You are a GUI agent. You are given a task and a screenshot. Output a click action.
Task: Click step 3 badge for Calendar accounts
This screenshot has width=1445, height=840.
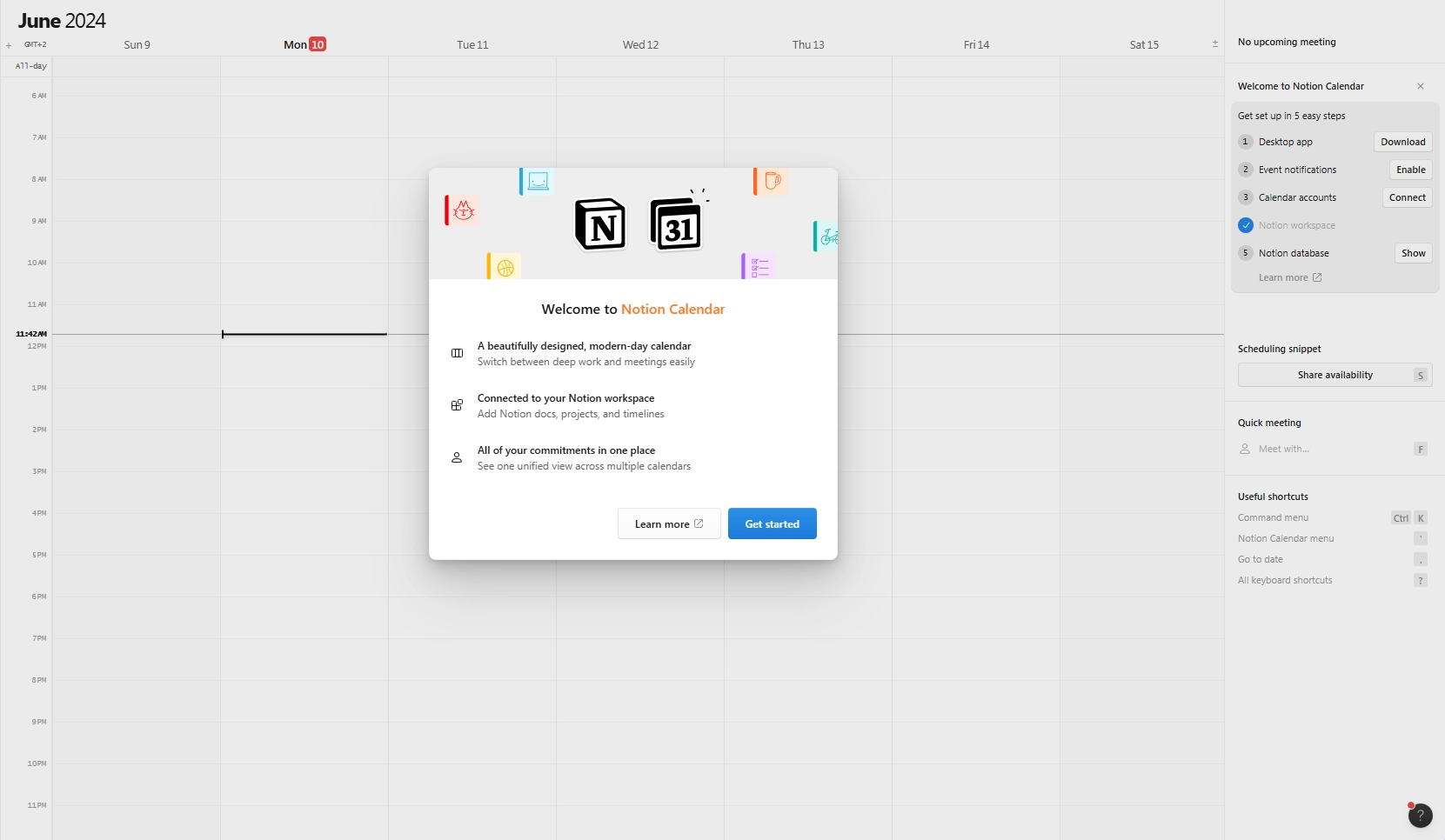tap(1246, 197)
